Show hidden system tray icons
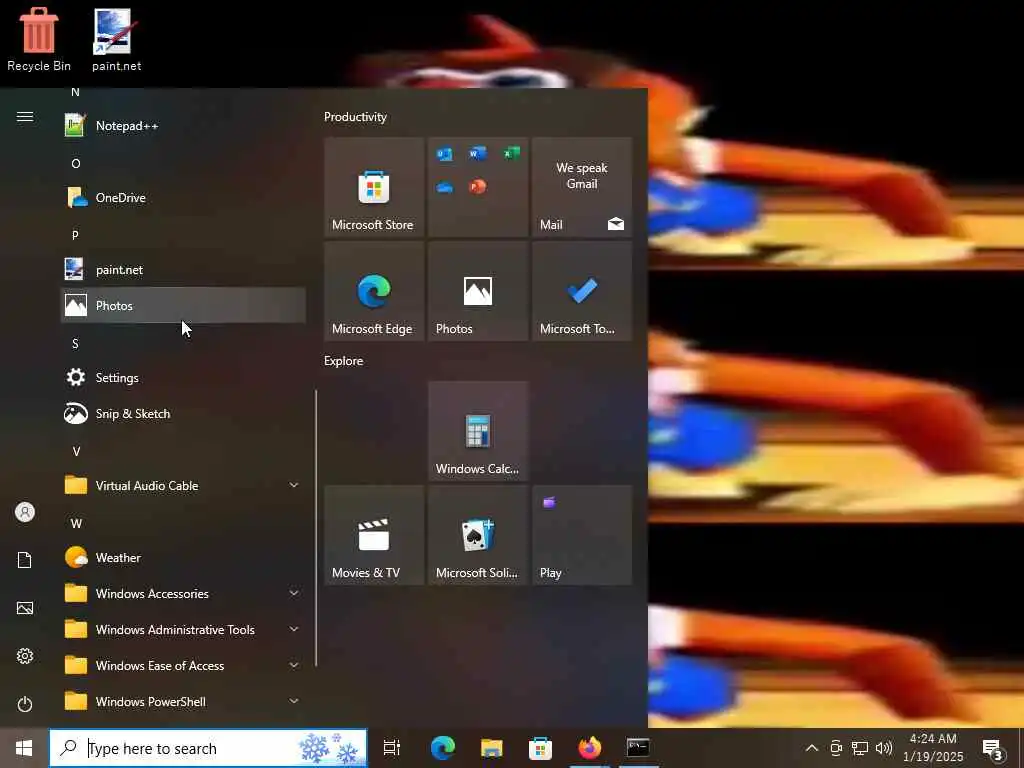 tap(812, 748)
